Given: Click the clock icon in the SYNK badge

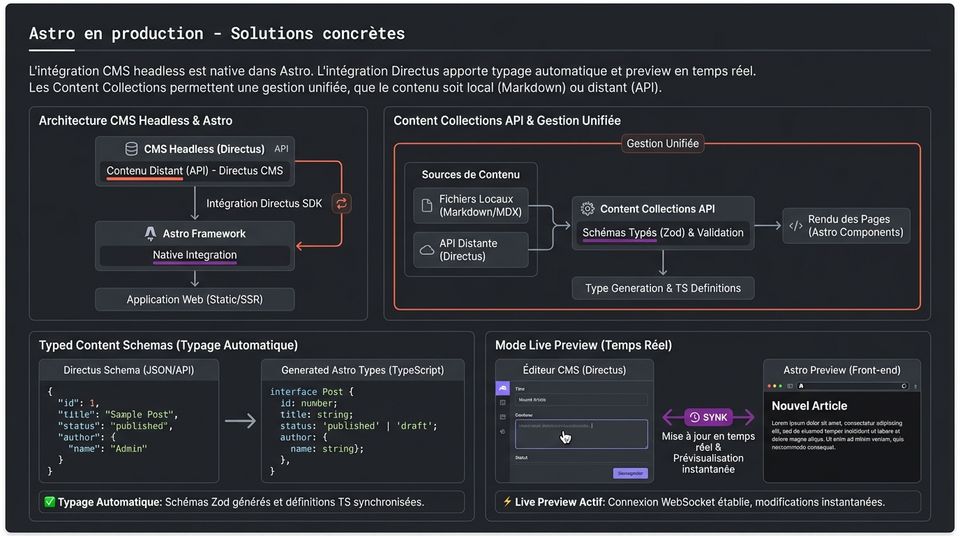Looking at the screenshot, I should (x=694, y=417).
